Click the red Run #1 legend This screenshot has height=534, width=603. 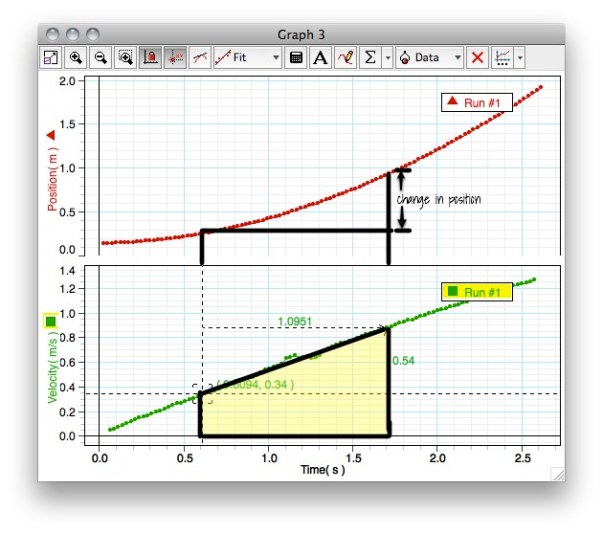(x=477, y=103)
